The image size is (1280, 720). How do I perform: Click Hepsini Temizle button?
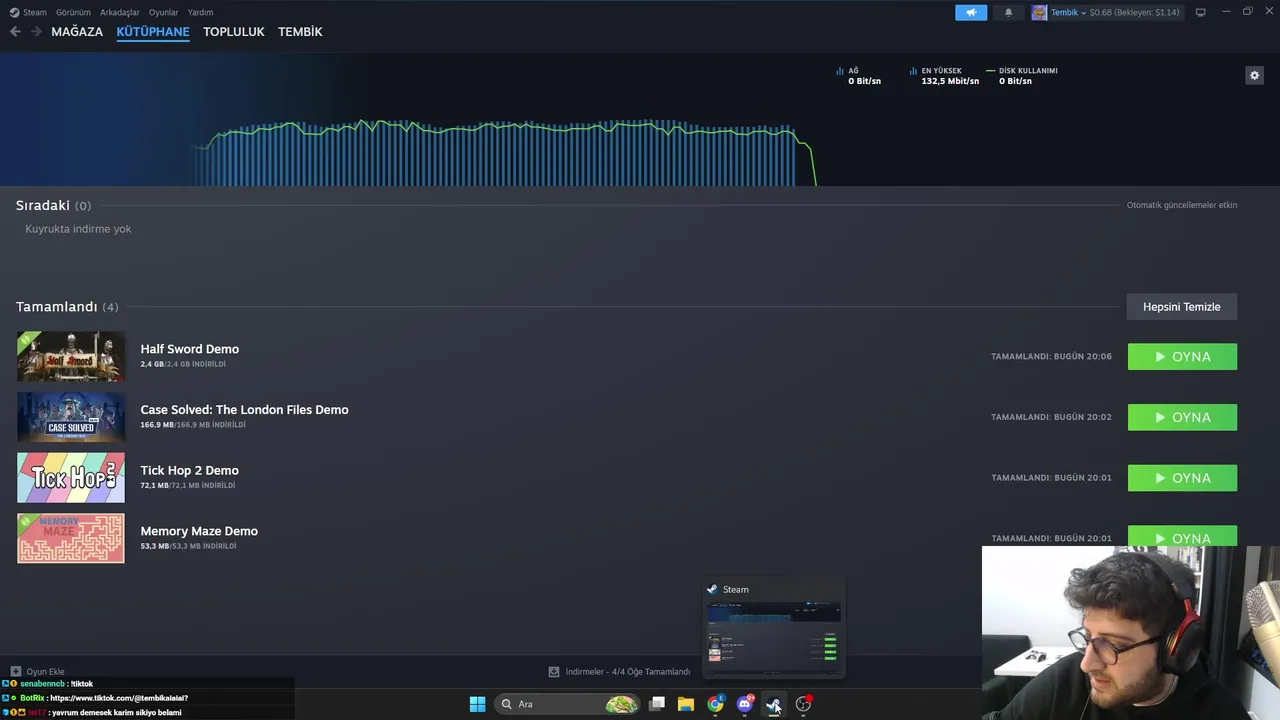pos(1182,307)
